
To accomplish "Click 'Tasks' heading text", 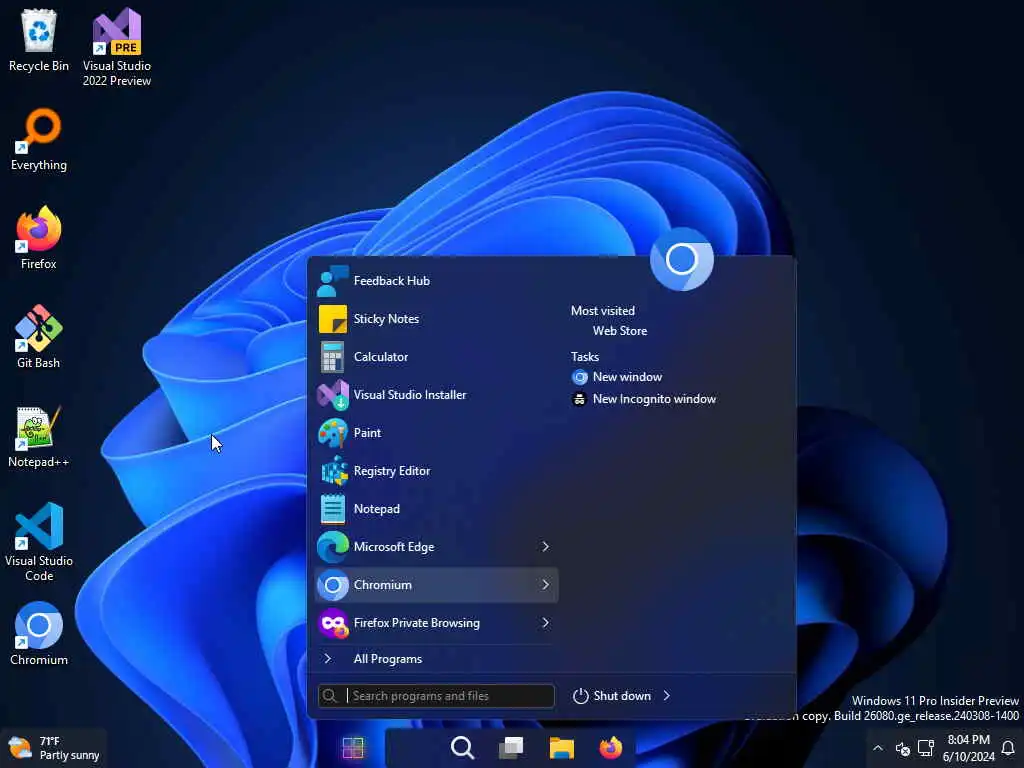I will coord(584,357).
